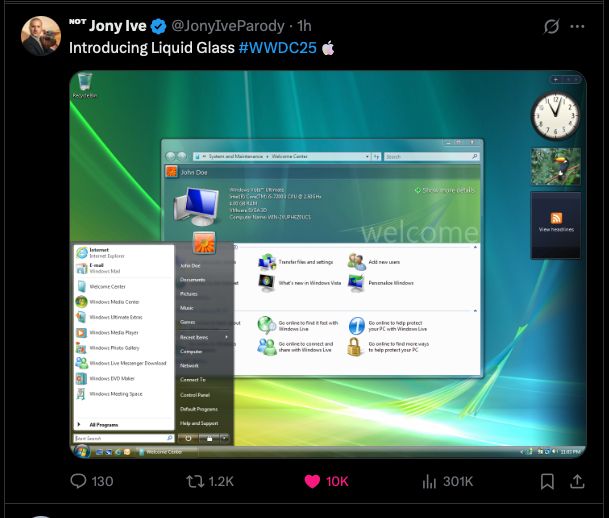Click the Back arrow in Welcome Center window

tap(171, 156)
